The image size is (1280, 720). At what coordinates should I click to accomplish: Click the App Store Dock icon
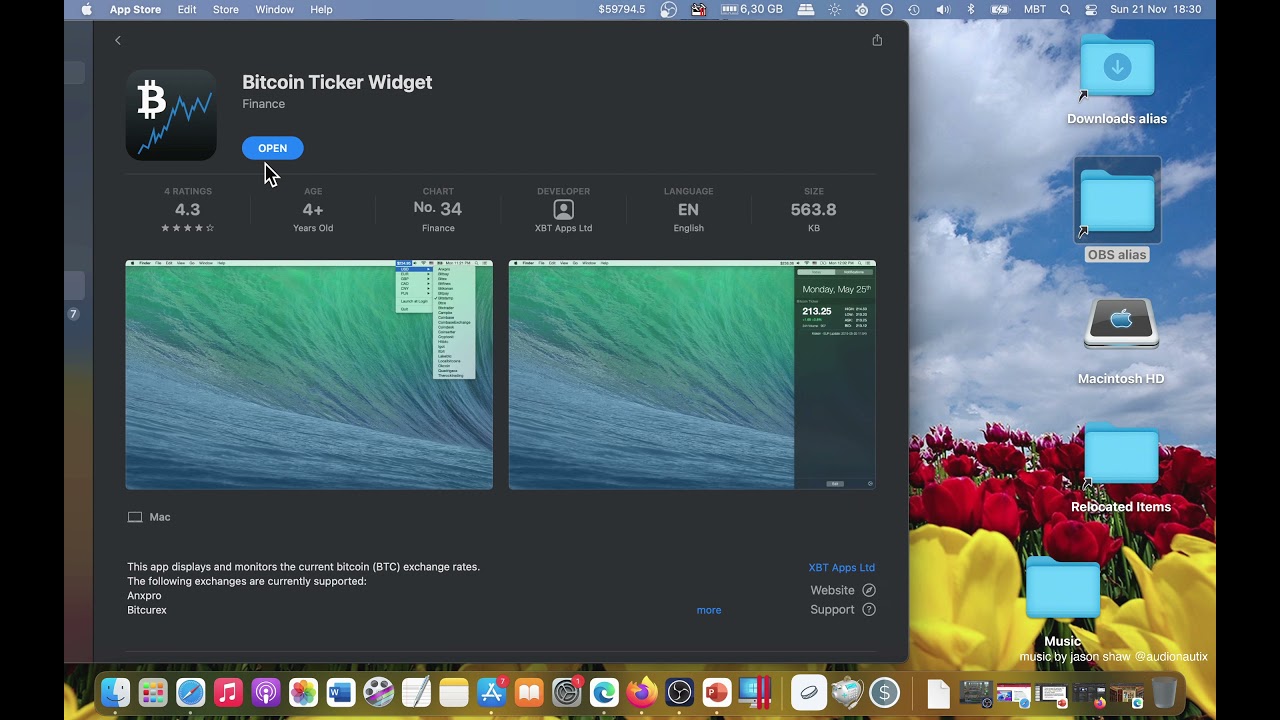pyautogui.click(x=491, y=692)
